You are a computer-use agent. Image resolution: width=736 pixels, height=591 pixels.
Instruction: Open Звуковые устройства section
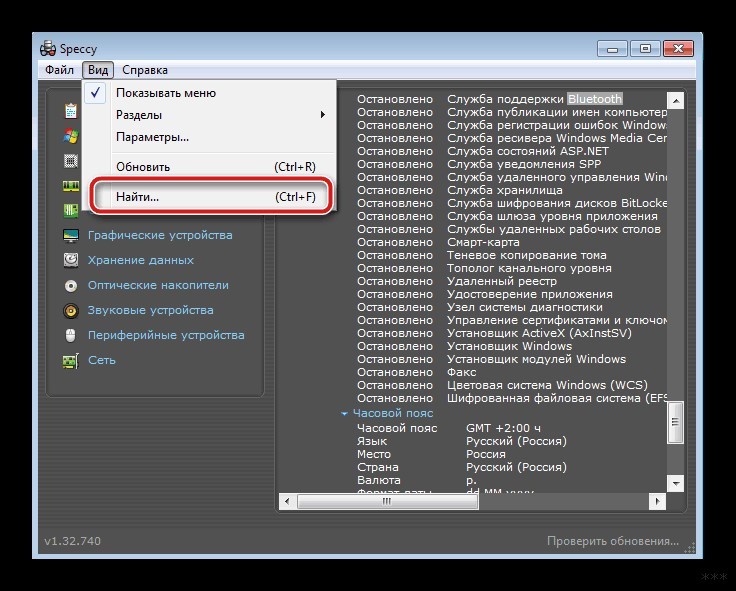coord(151,310)
